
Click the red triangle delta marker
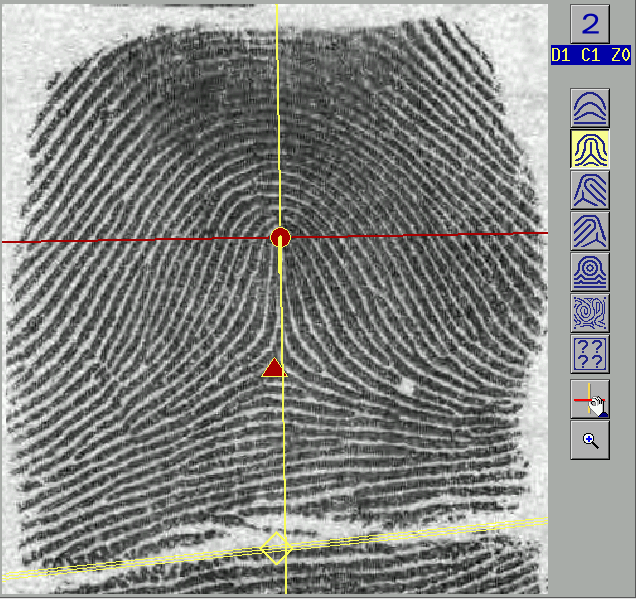274,367
